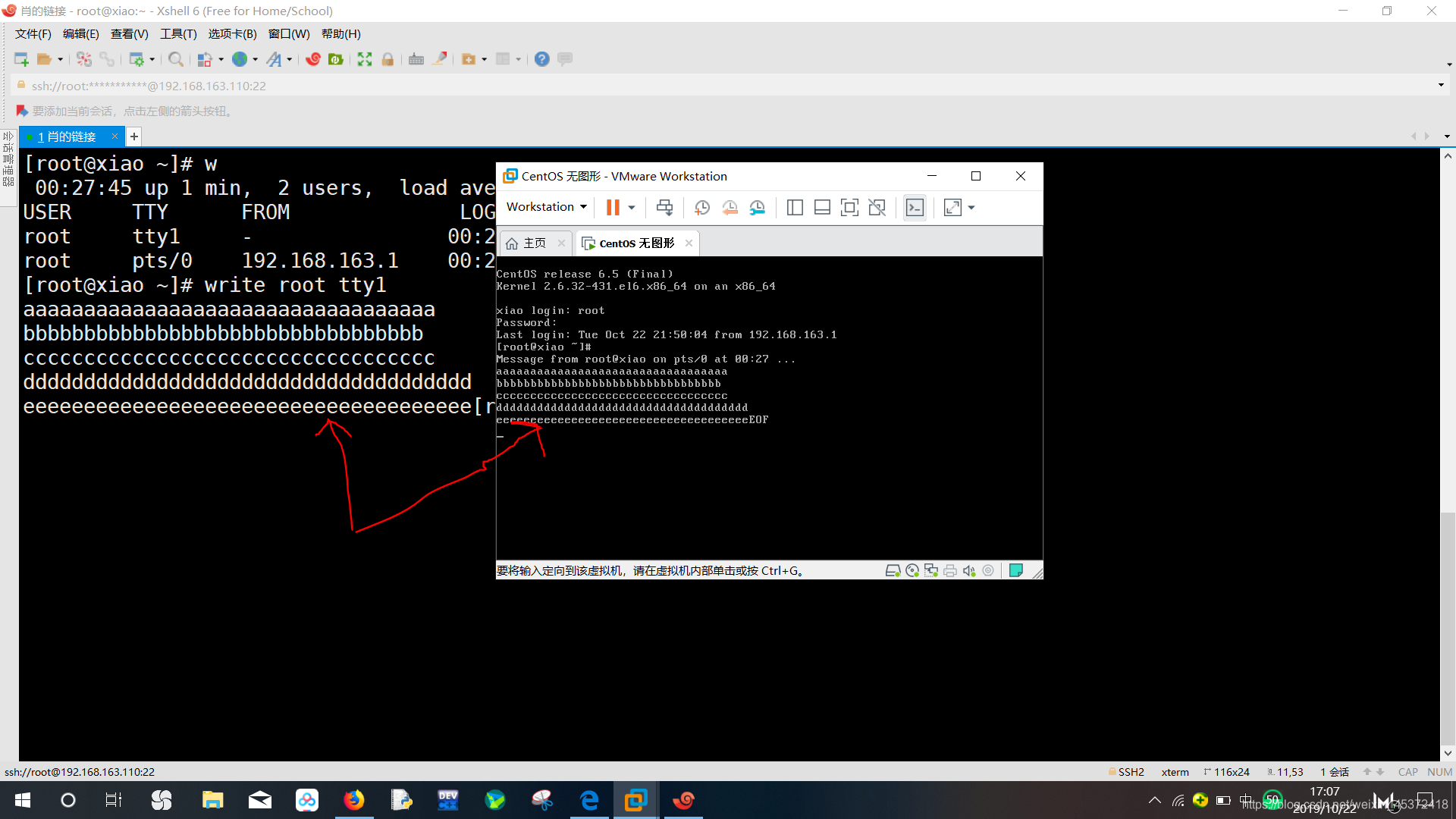Toggle VMware library sidebar view
Screen dimensions: 1456x819
point(795,207)
